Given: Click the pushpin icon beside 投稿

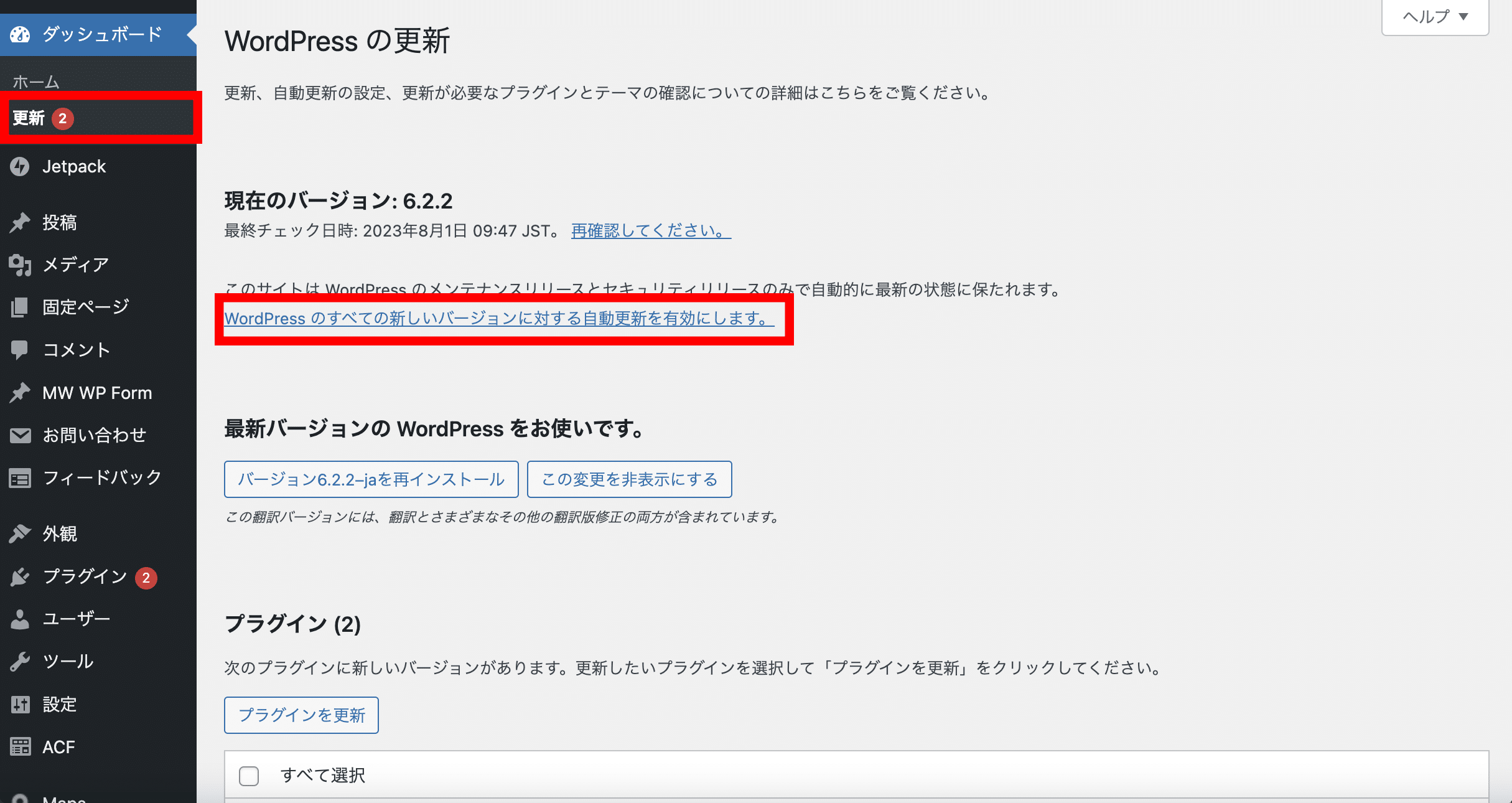Looking at the screenshot, I should point(20,222).
